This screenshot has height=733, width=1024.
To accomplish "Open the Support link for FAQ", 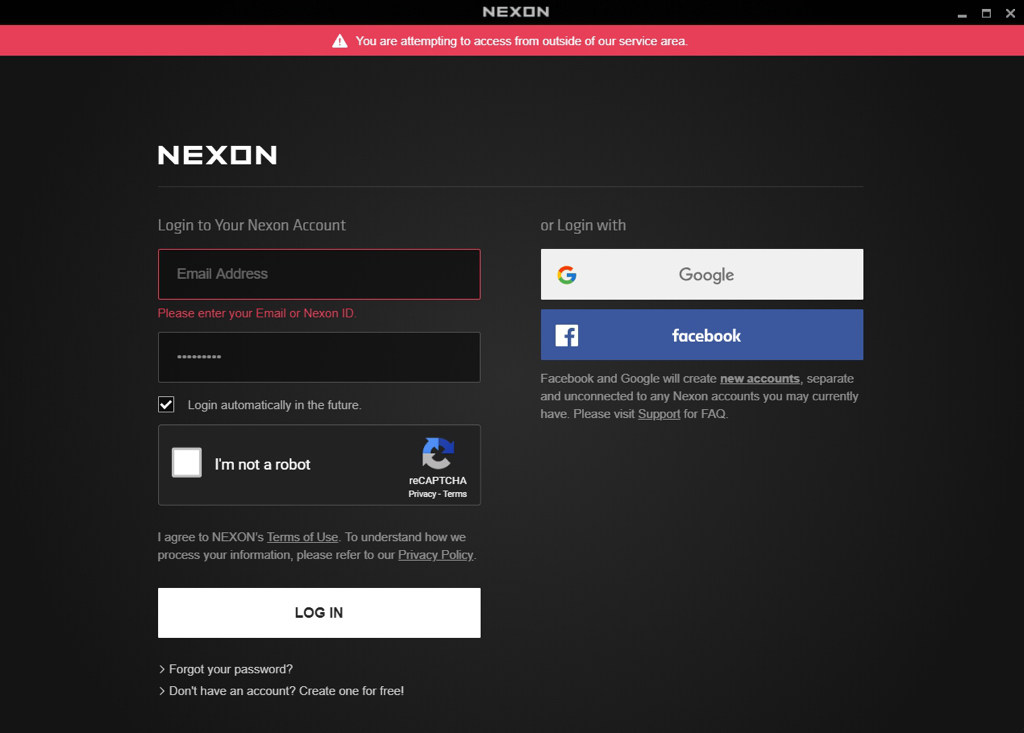I will (659, 414).
